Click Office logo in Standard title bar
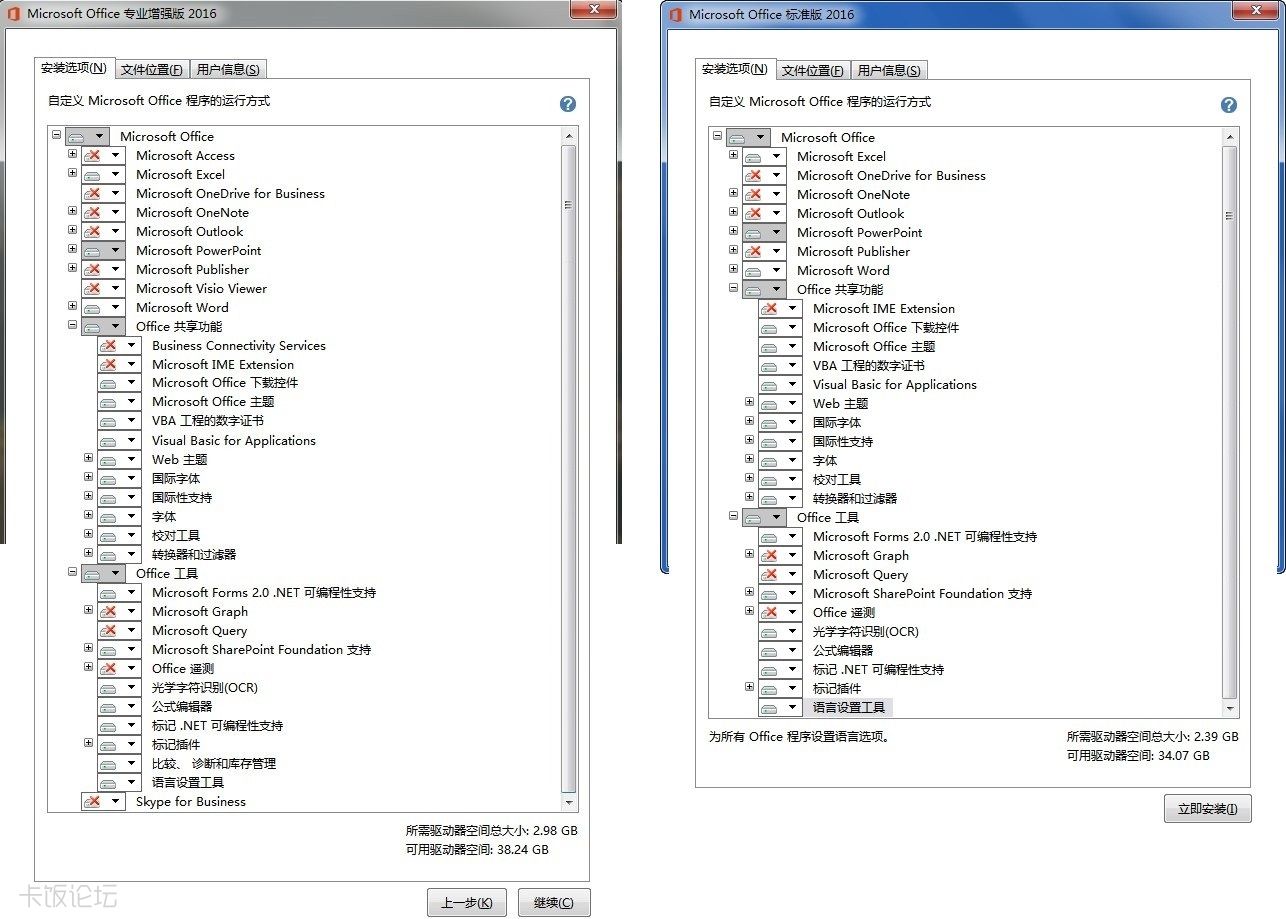Viewport: 1286px width, 919px height. [675, 15]
